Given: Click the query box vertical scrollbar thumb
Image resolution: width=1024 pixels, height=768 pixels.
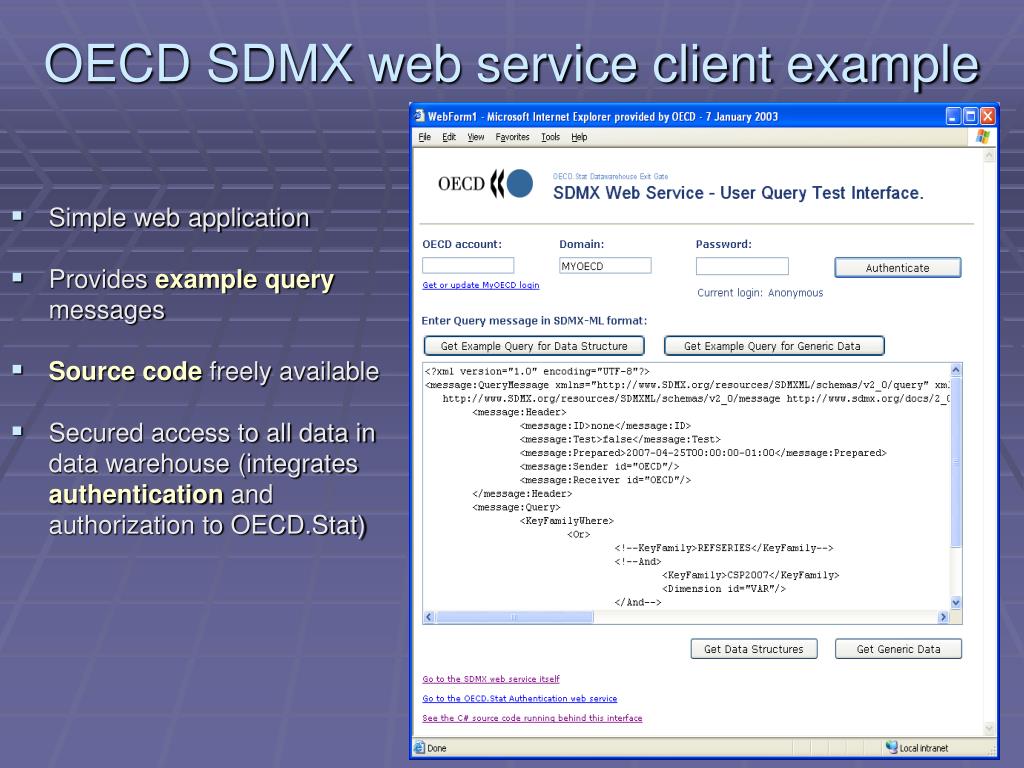Looking at the screenshot, I should click(x=956, y=461).
